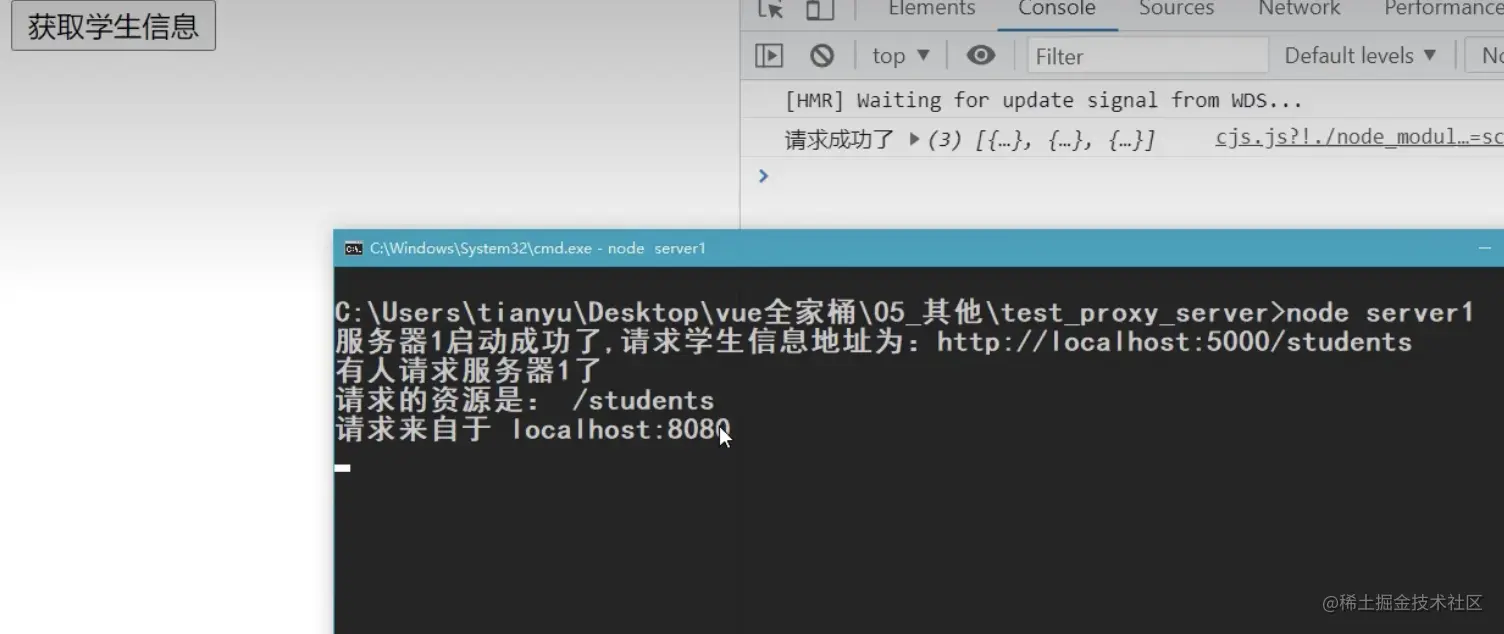Image resolution: width=1504 pixels, height=634 pixels.
Task: Open the Sources tab
Action: 1176,9
